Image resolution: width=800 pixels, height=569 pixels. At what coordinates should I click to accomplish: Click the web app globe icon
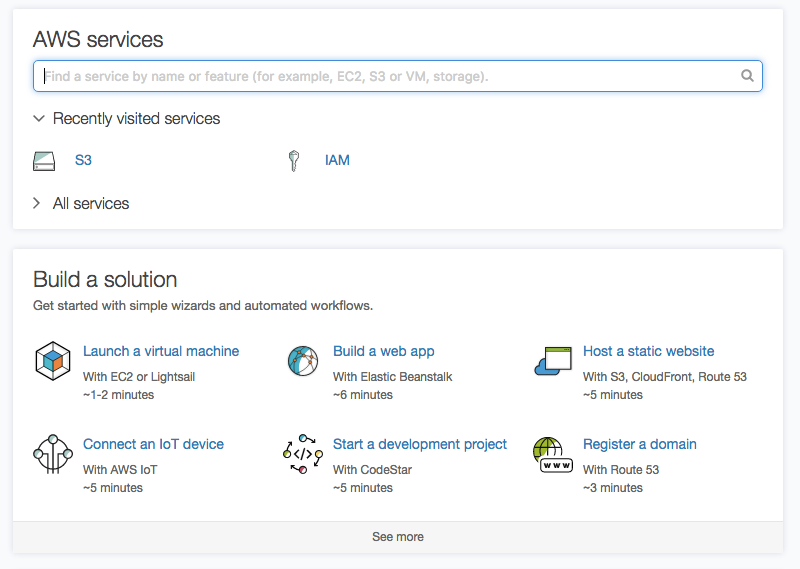303,361
